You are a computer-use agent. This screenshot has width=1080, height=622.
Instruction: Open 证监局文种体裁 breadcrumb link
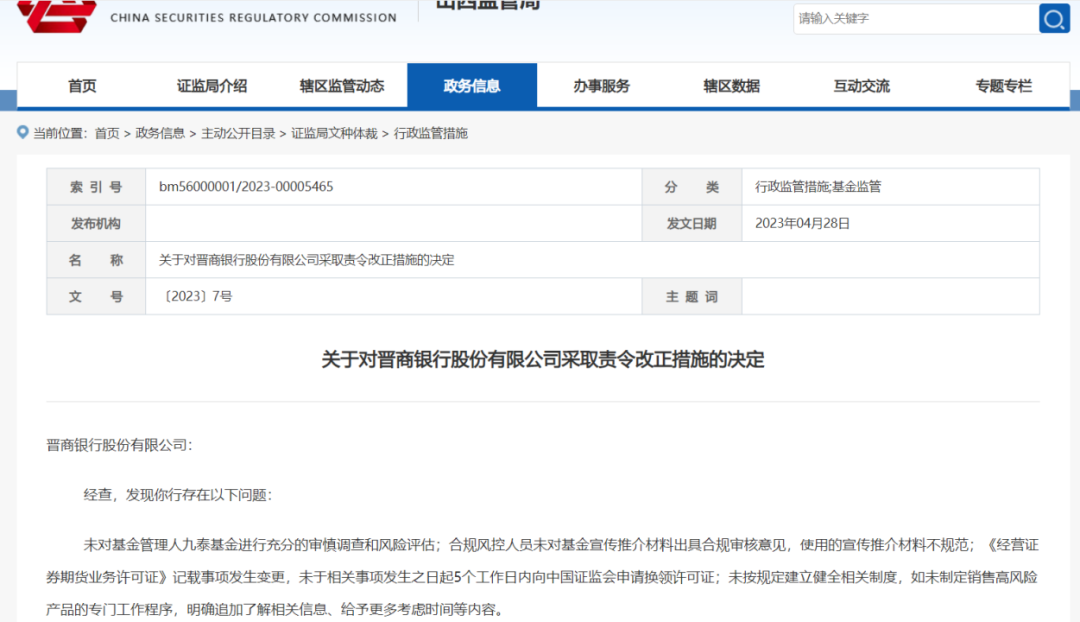334,133
